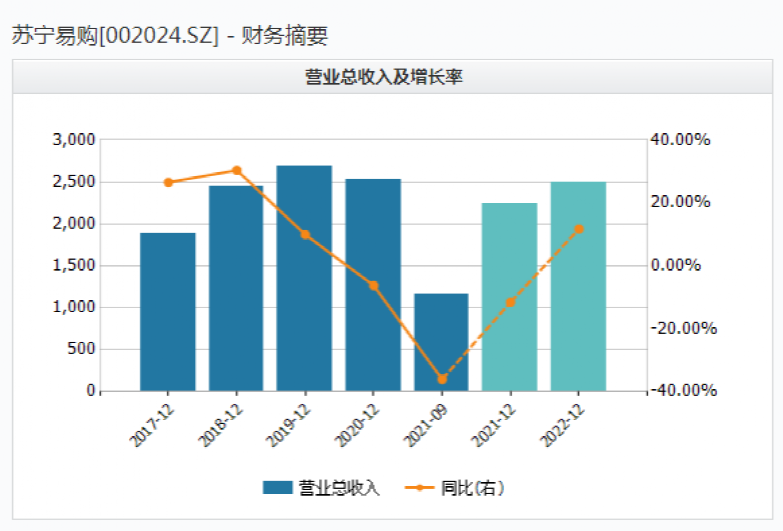Click the 苏宁易购[002024.SZ] - 财务摘要 title
Screen dimensions: 783x531
(x=169, y=35)
